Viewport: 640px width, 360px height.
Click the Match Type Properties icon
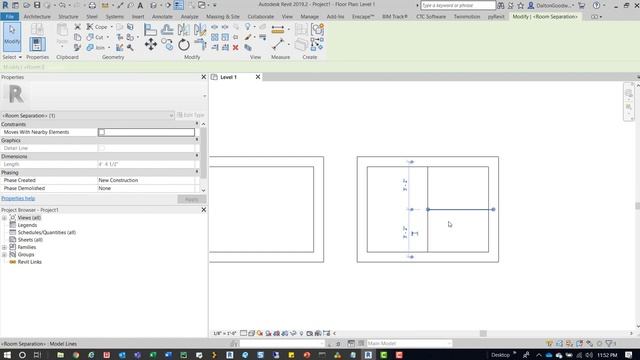[78, 48]
